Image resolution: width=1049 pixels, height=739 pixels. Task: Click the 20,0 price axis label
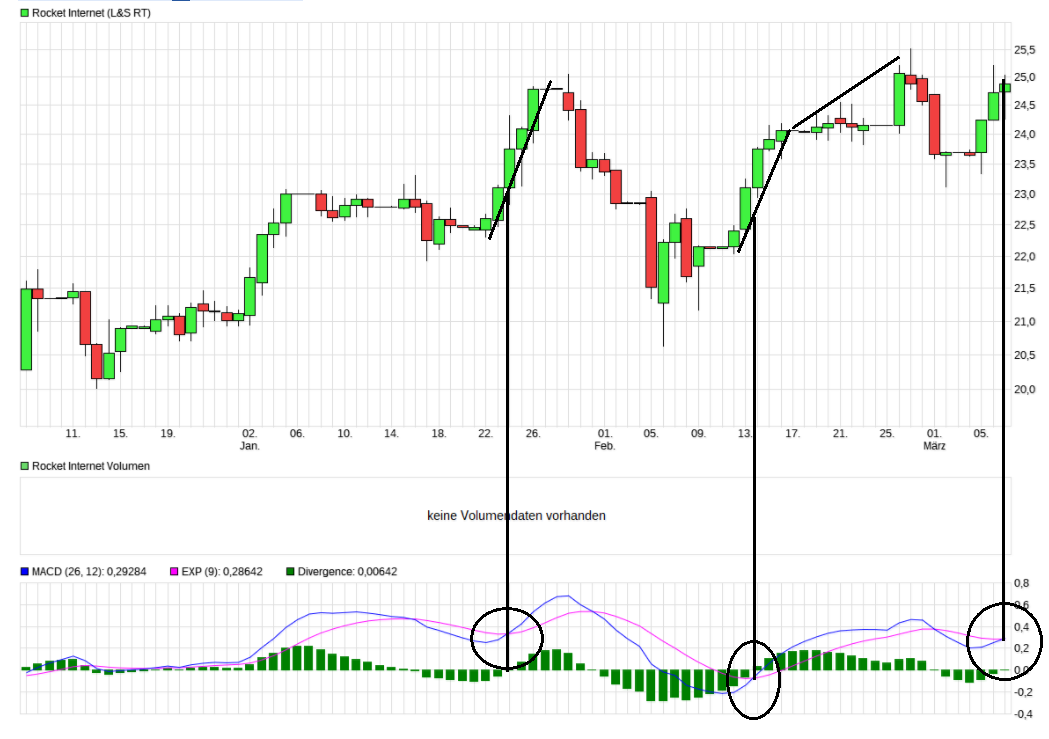(1025, 390)
